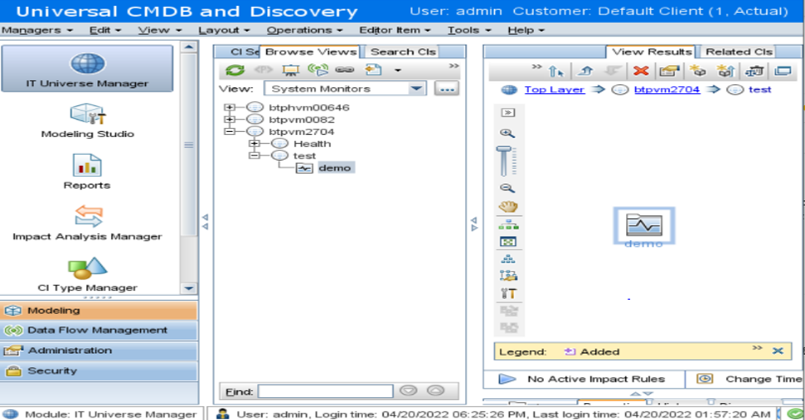Expand the graph side toolbar chevron button
Image resolution: width=805 pixels, height=420 pixels.
pyautogui.click(x=508, y=112)
